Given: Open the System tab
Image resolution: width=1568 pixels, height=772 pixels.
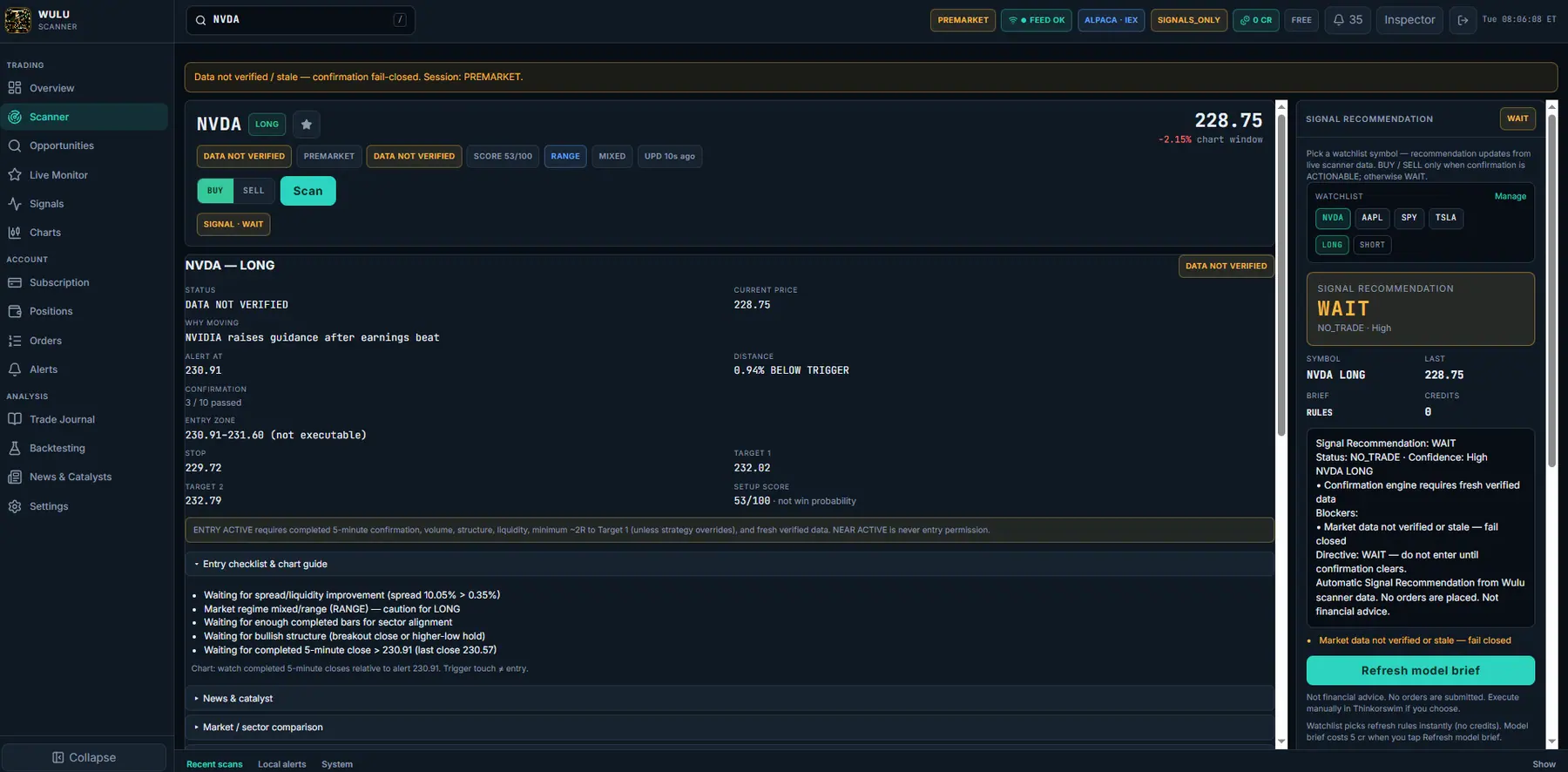Looking at the screenshot, I should coord(337,764).
